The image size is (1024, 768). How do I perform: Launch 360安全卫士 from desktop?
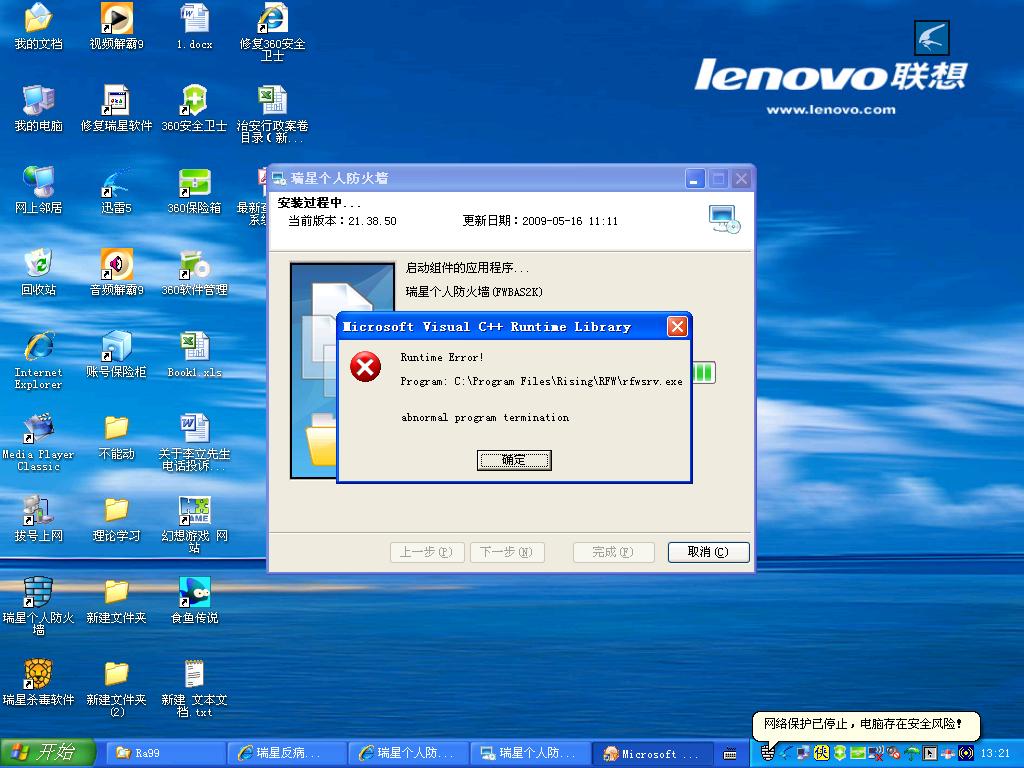[x=195, y=108]
